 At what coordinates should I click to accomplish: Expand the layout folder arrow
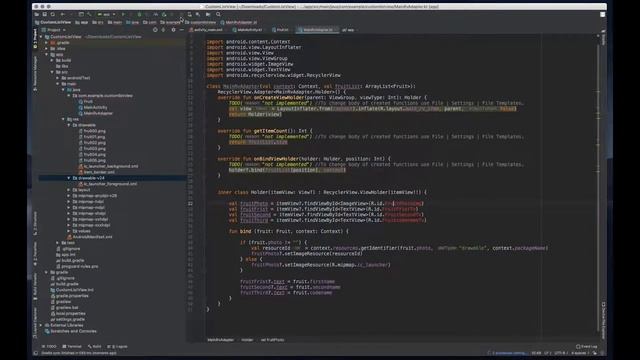click(x=69, y=190)
